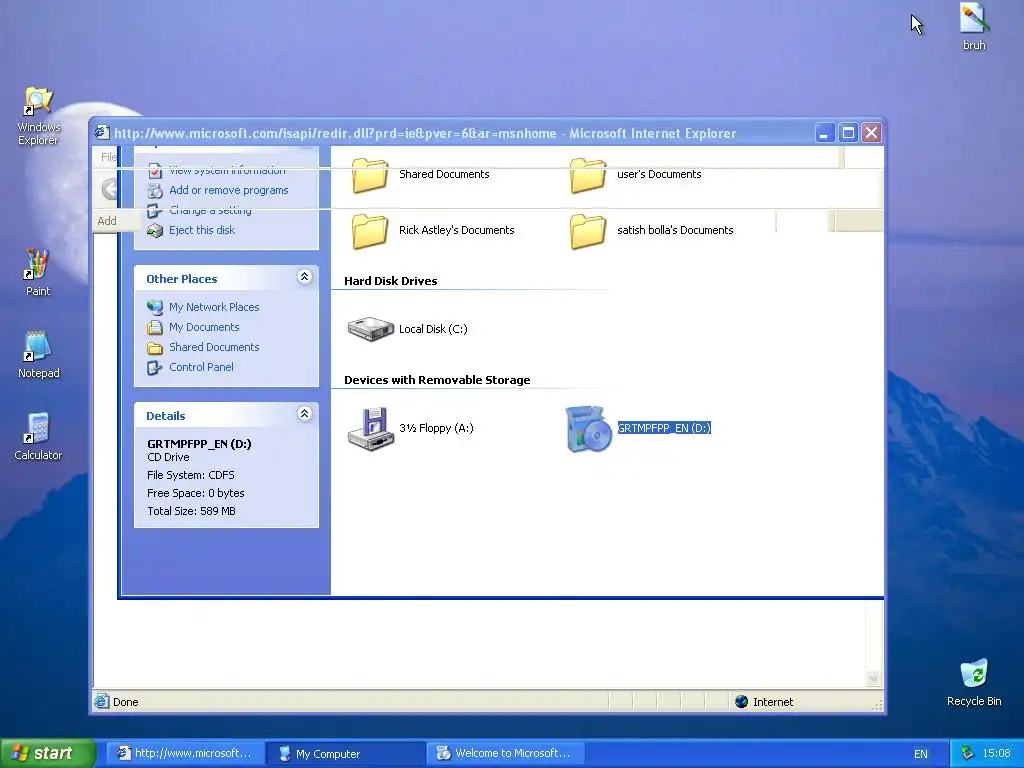Click the EN language indicator

920,754
